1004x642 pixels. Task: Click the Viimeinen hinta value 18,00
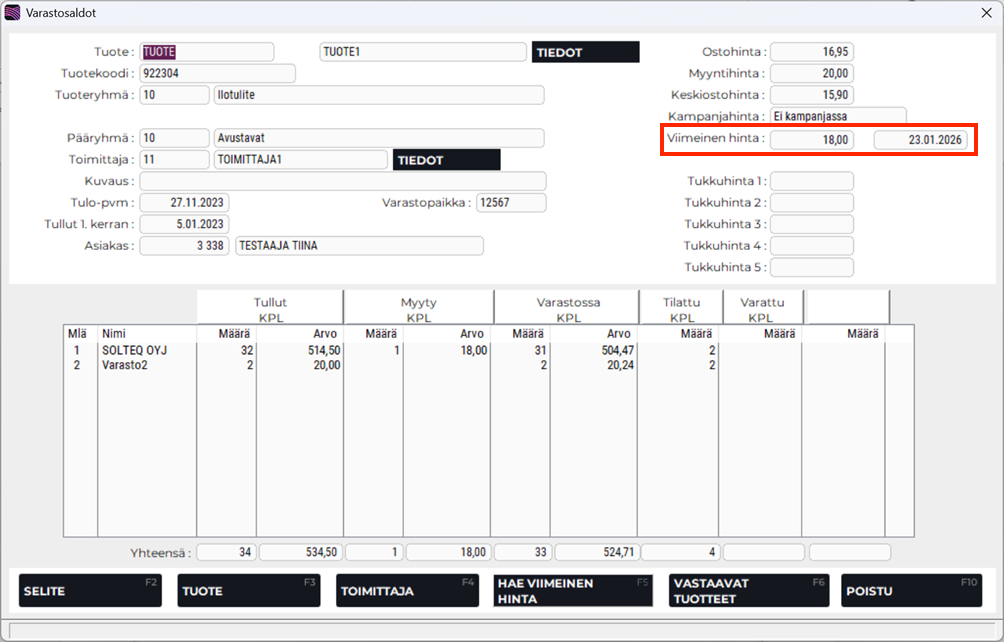pos(811,140)
